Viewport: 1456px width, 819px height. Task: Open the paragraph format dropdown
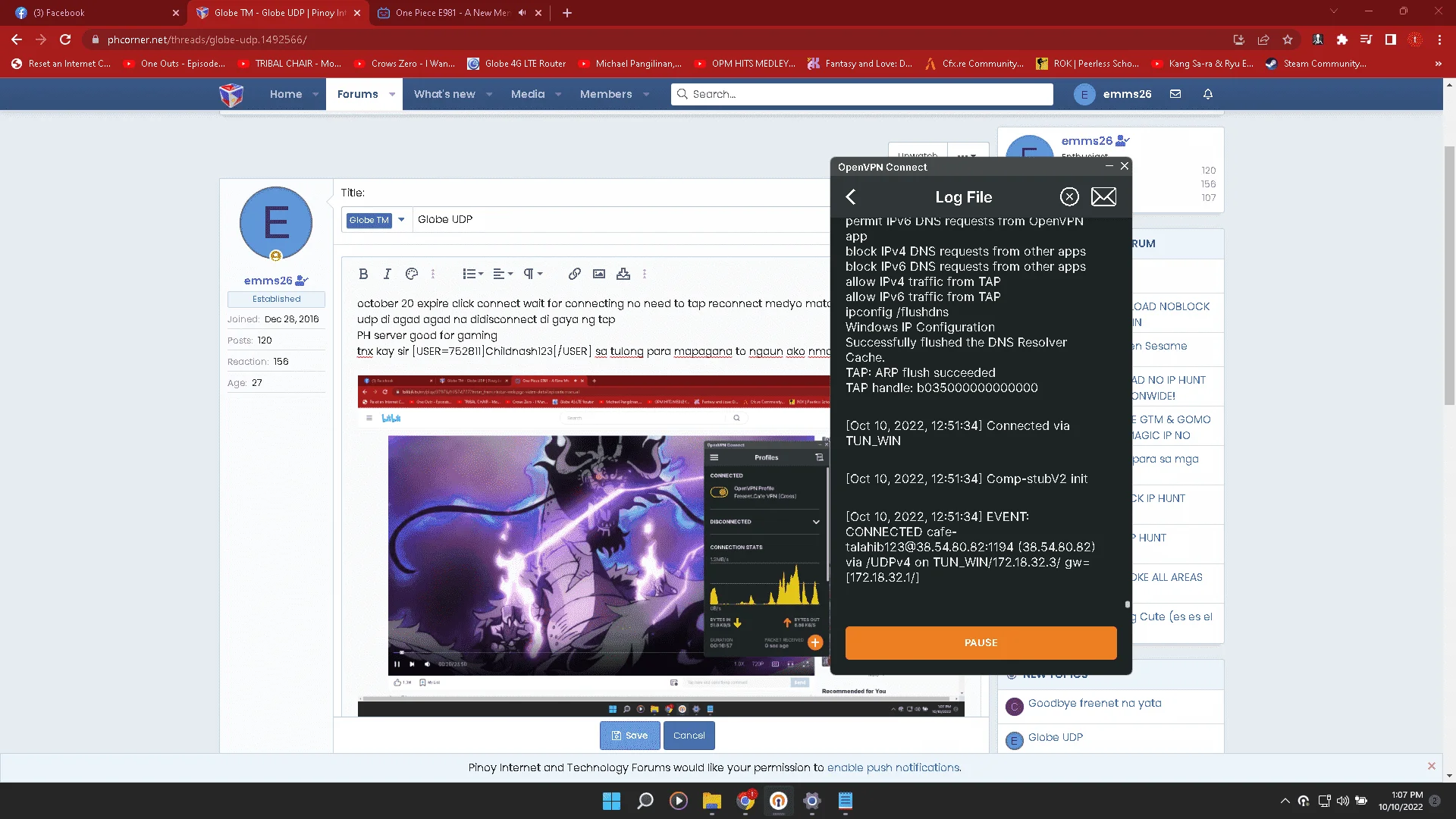click(x=533, y=274)
